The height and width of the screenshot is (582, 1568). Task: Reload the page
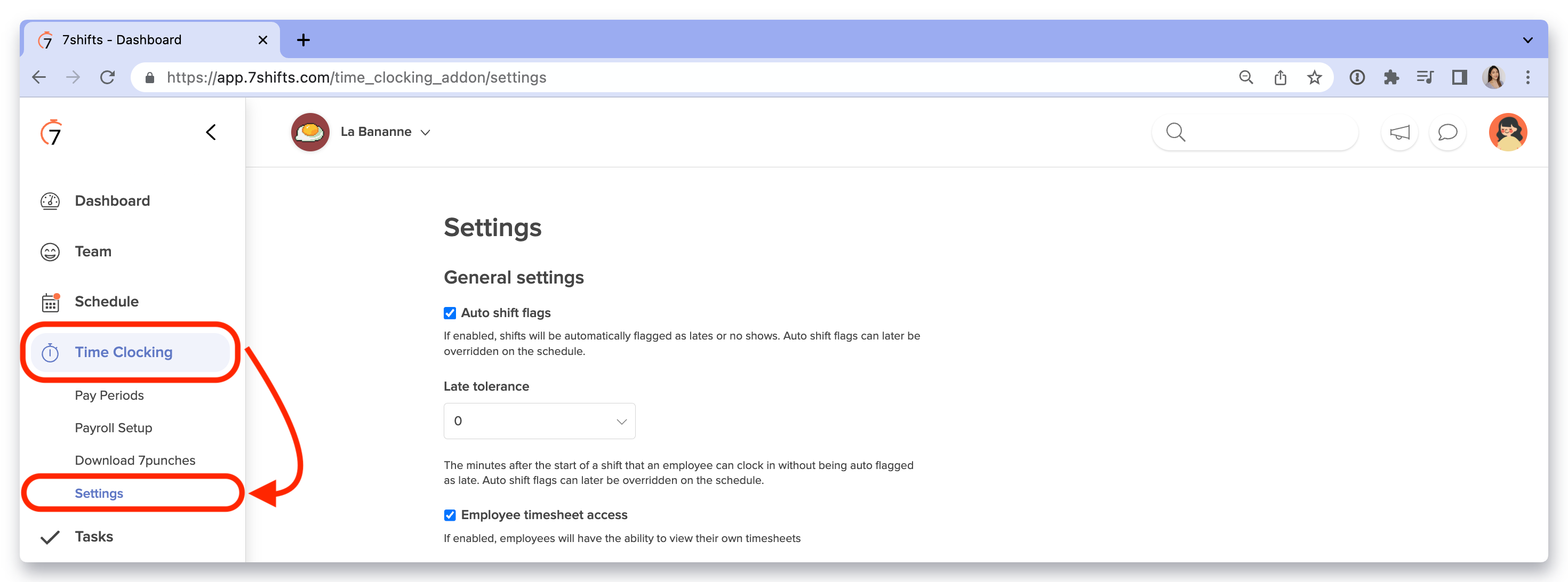[x=108, y=77]
